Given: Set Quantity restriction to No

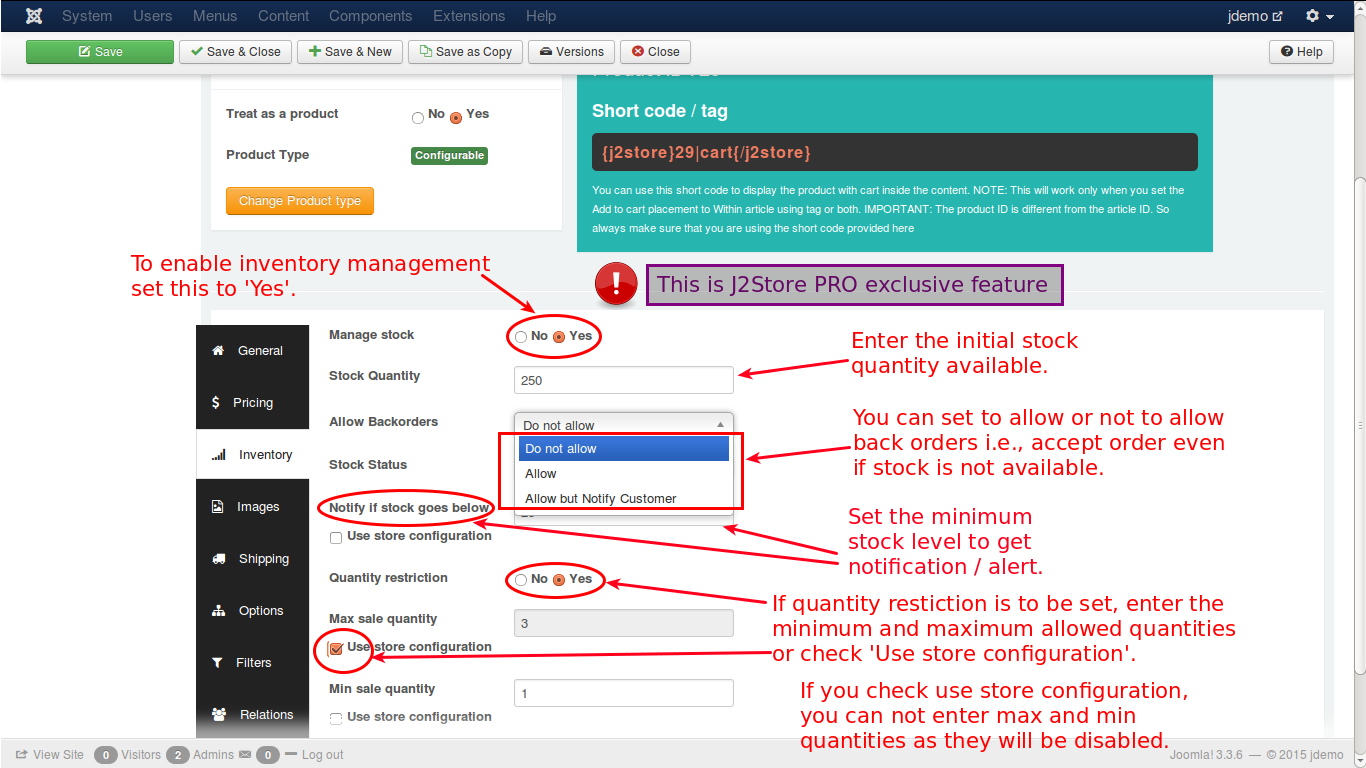Looking at the screenshot, I should point(521,580).
